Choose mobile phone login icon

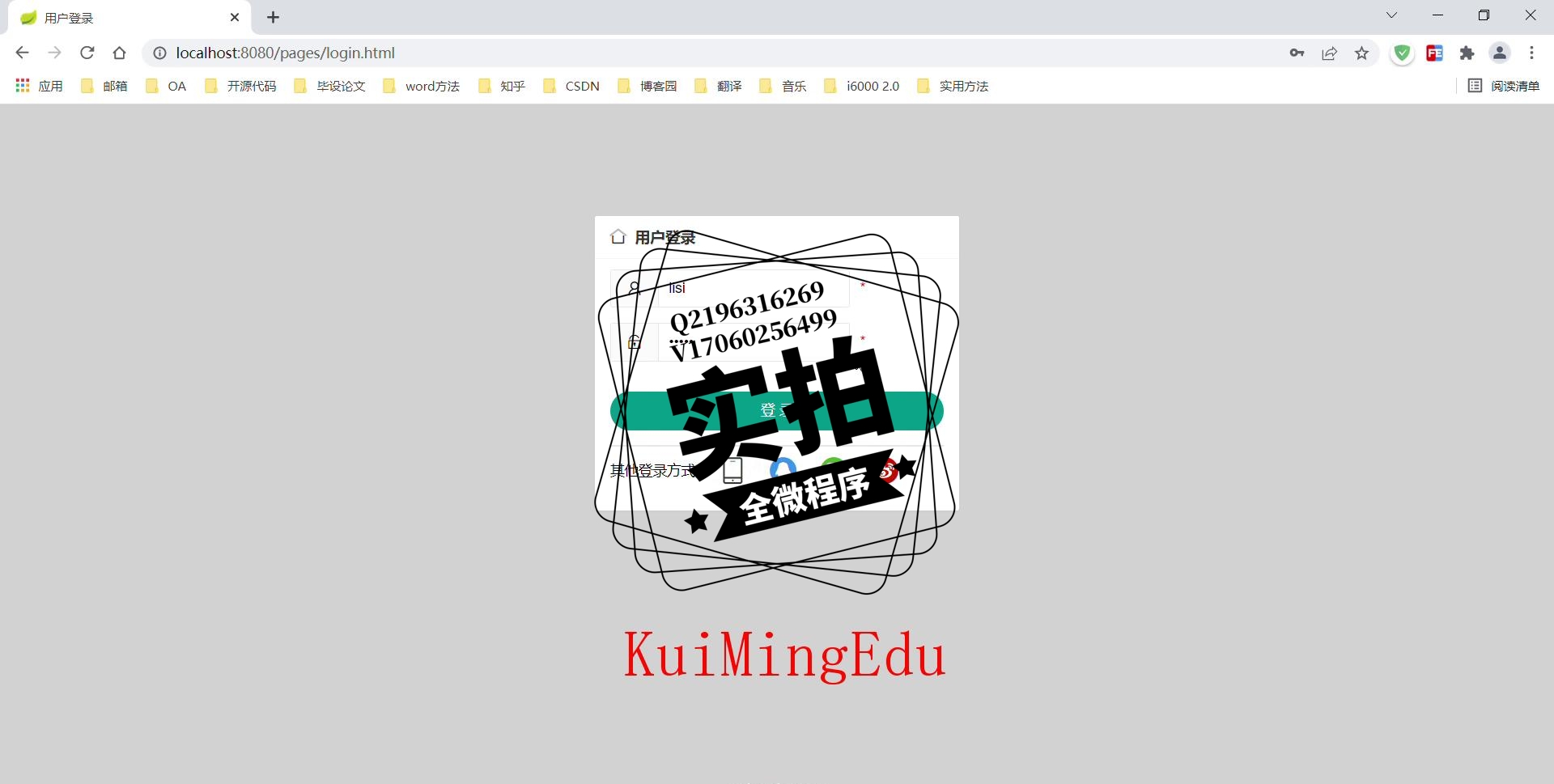[732, 470]
